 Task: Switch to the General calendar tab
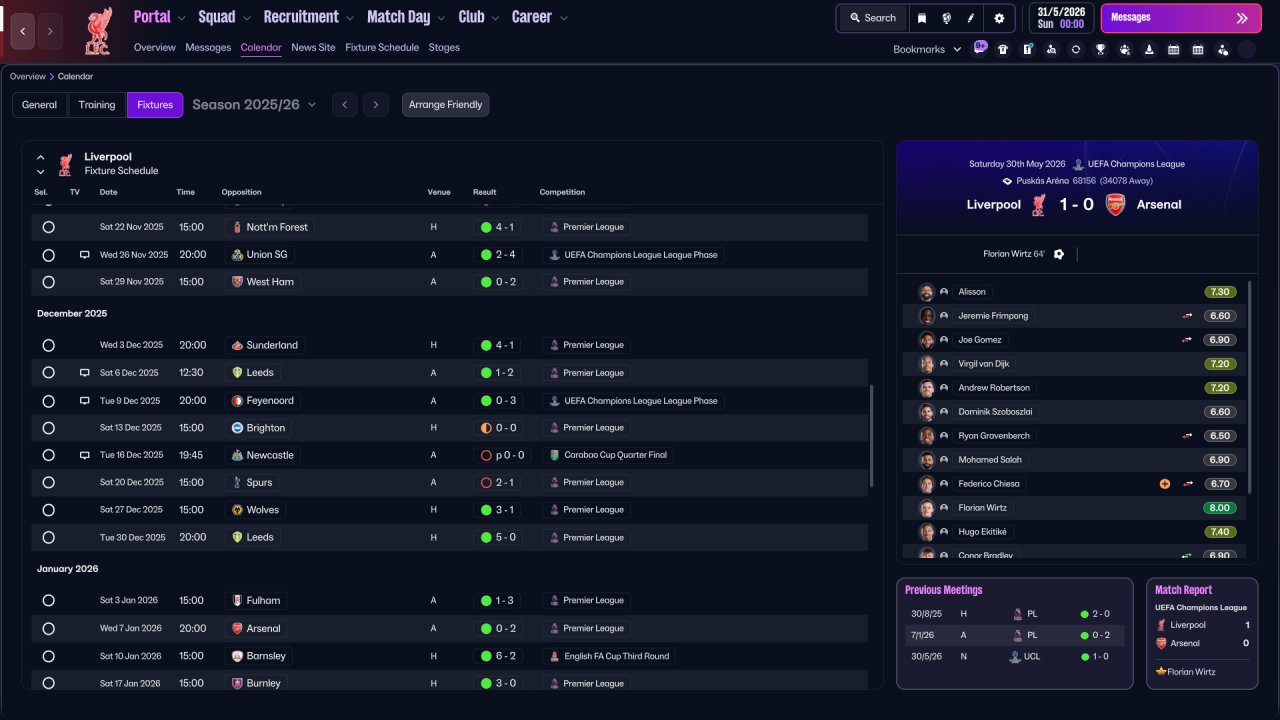pyautogui.click(x=40, y=105)
